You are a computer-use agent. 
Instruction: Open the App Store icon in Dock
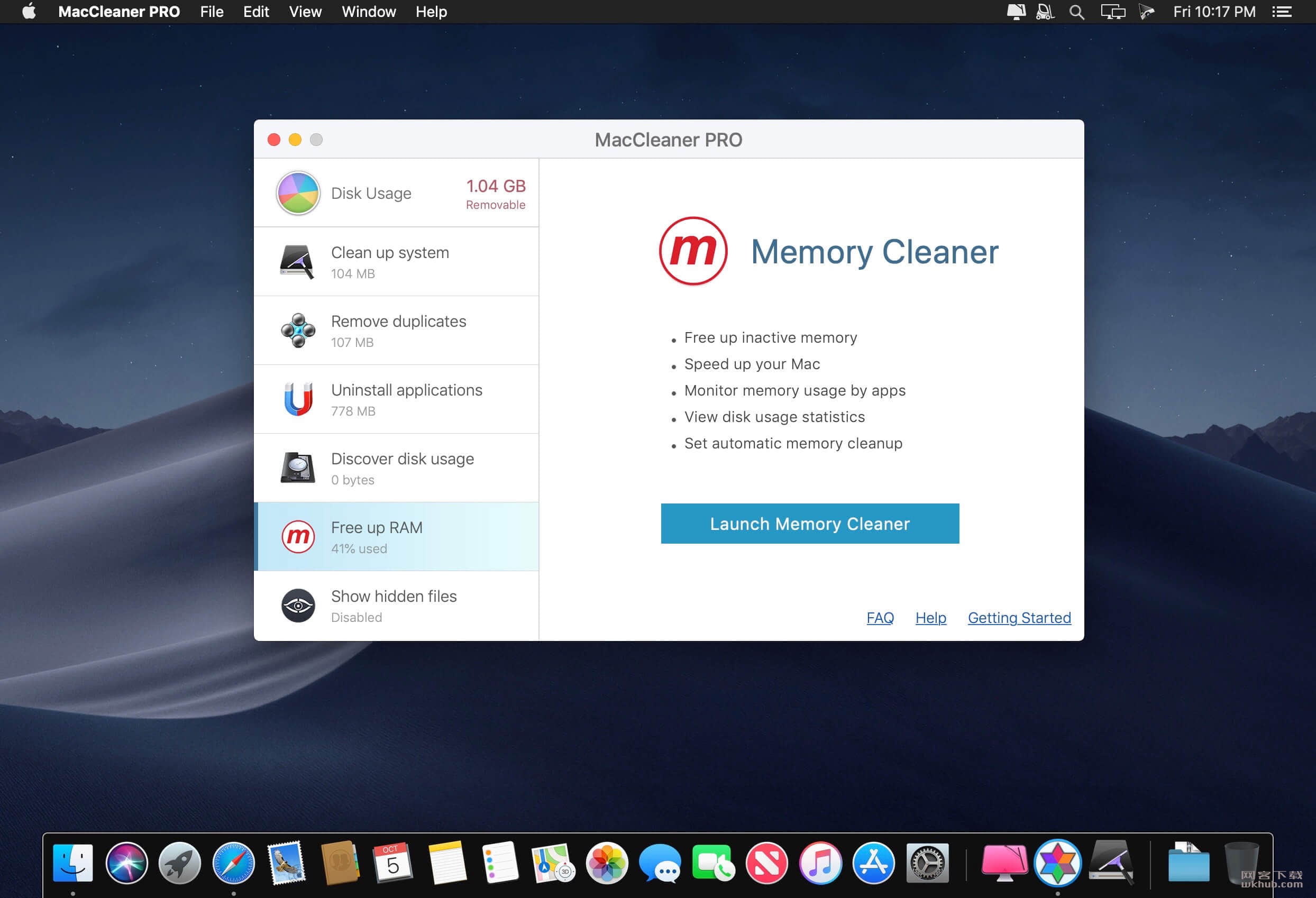point(874,863)
